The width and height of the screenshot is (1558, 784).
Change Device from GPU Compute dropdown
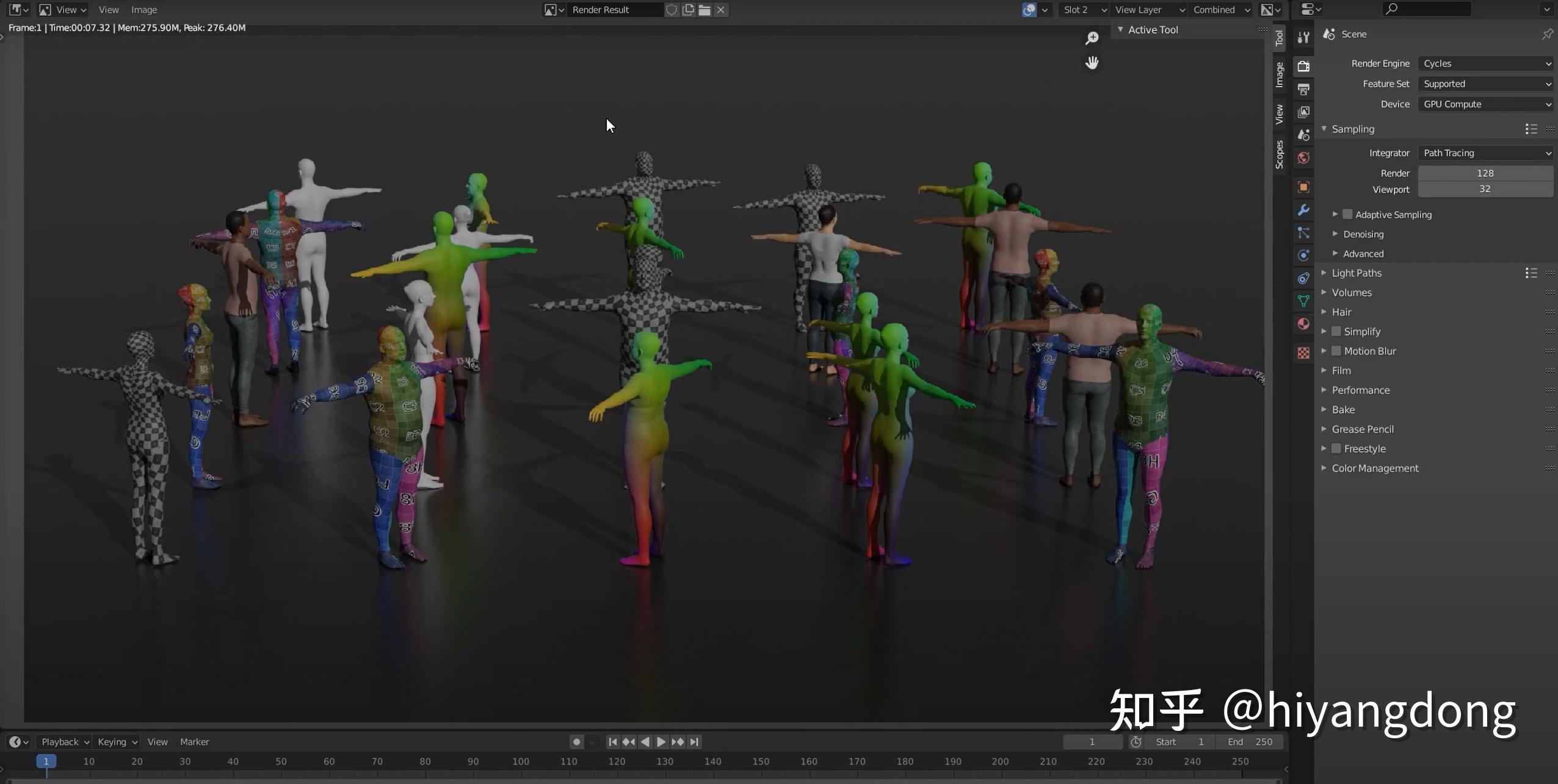pos(1486,104)
